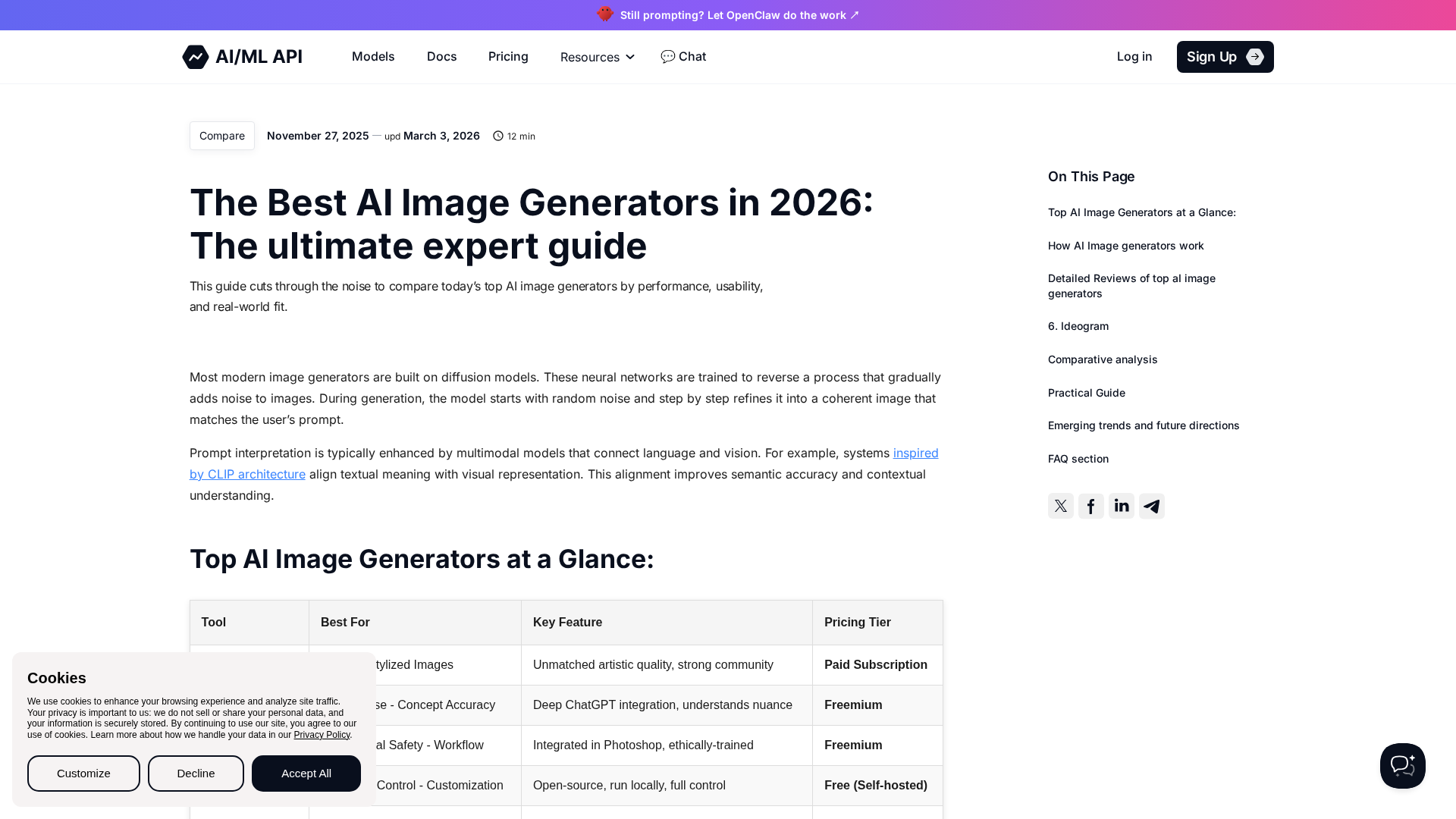Decline cookies in the banner
Viewport: 1456px width, 819px height.
point(196,773)
